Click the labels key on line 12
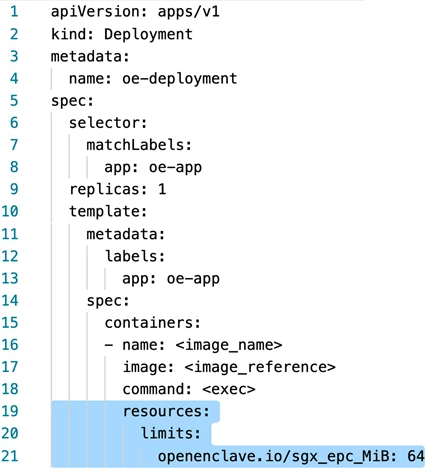The image size is (435, 472). pos(131,256)
